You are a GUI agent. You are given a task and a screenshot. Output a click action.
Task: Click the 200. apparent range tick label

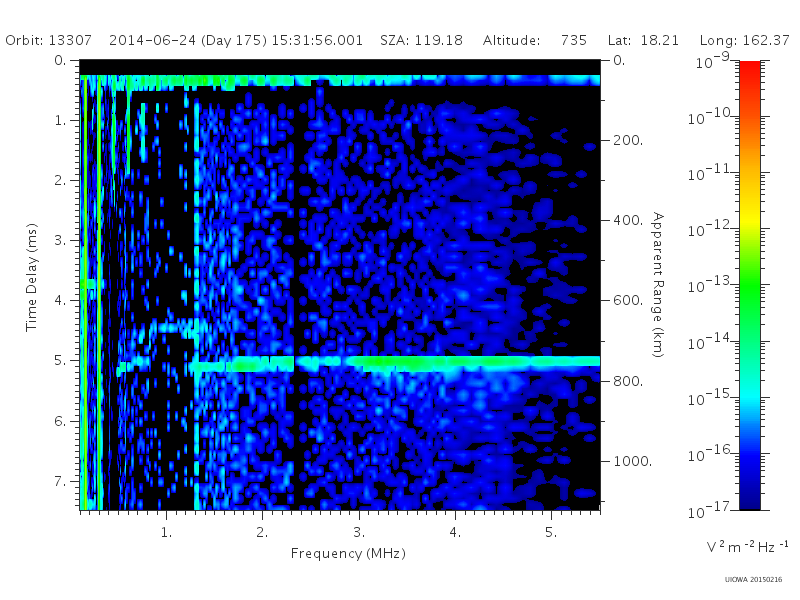tap(628, 140)
